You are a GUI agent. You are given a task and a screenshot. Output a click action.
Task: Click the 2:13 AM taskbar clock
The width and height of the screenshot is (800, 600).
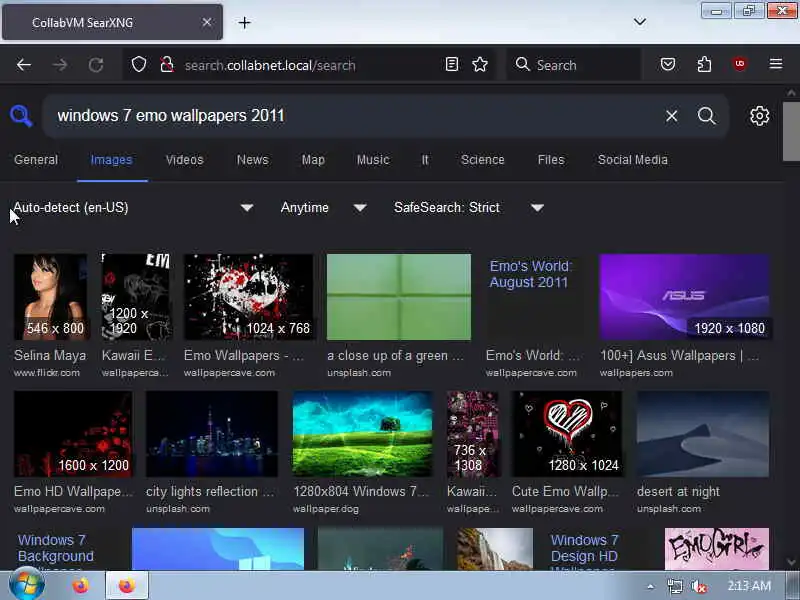point(749,586)
